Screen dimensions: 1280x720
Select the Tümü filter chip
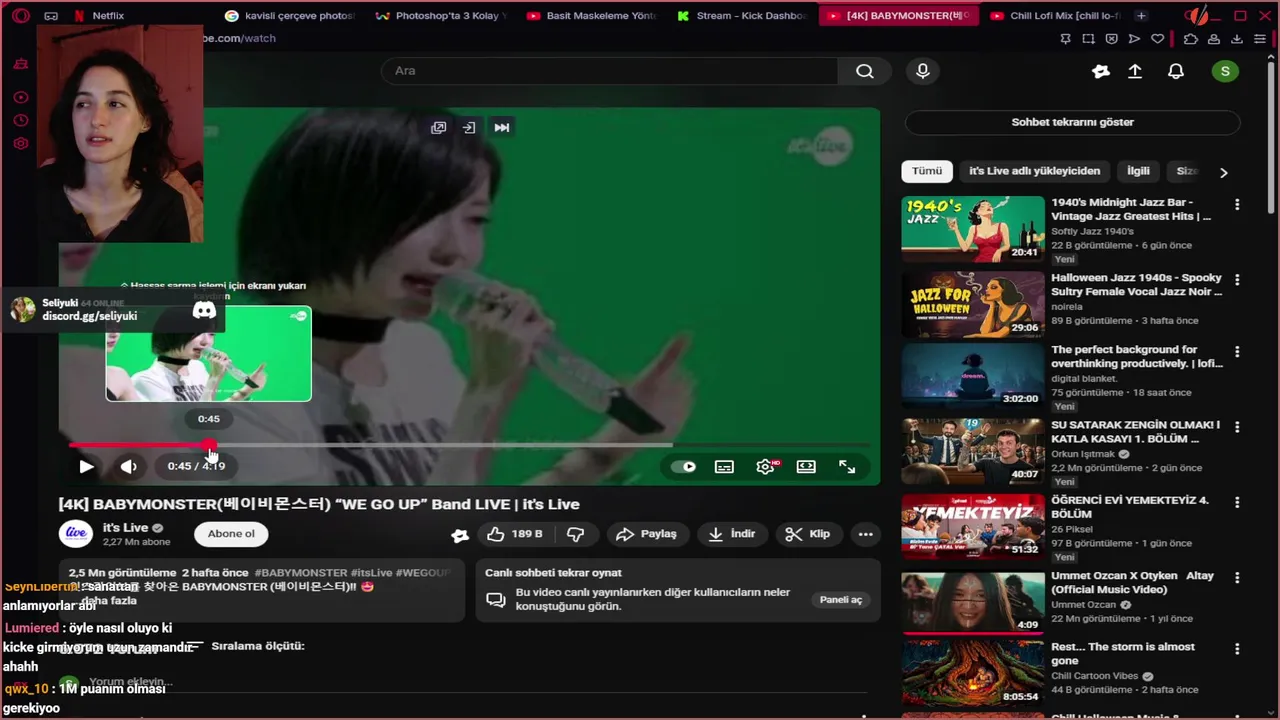click(x=927, y=171)
